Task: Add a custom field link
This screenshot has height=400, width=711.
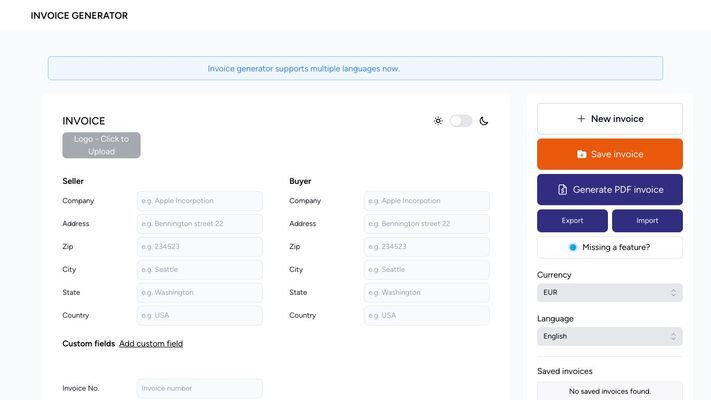Action: [151, 344]
